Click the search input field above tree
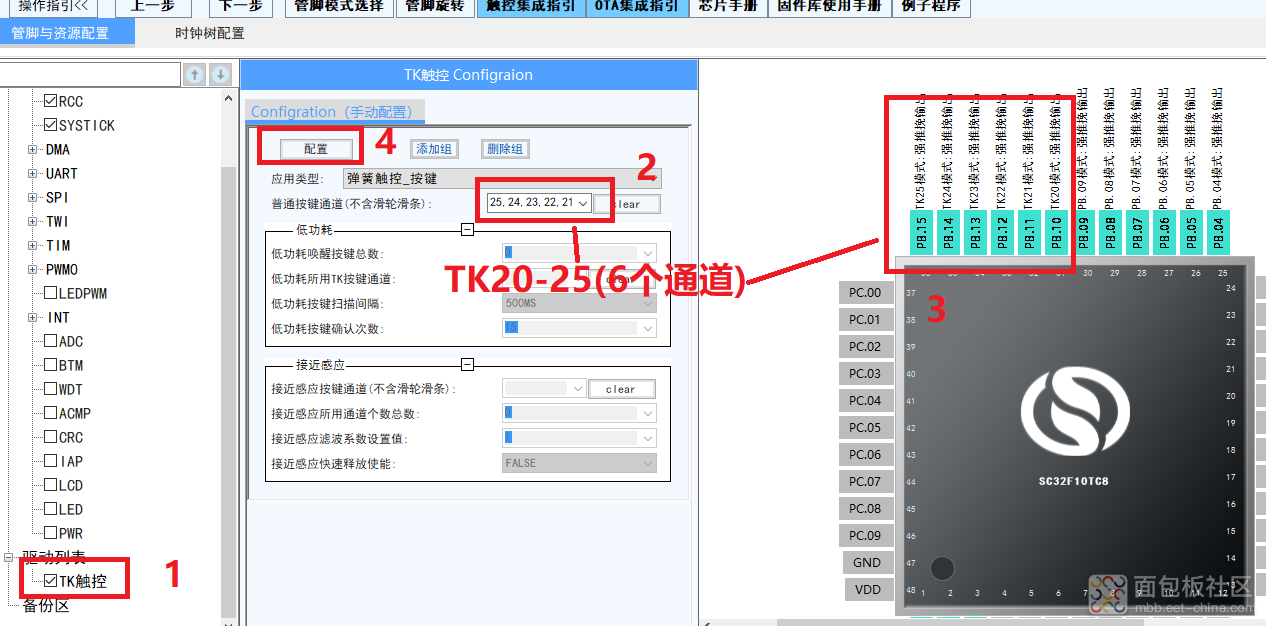The image size is (1266, 626). pos(90,75)
